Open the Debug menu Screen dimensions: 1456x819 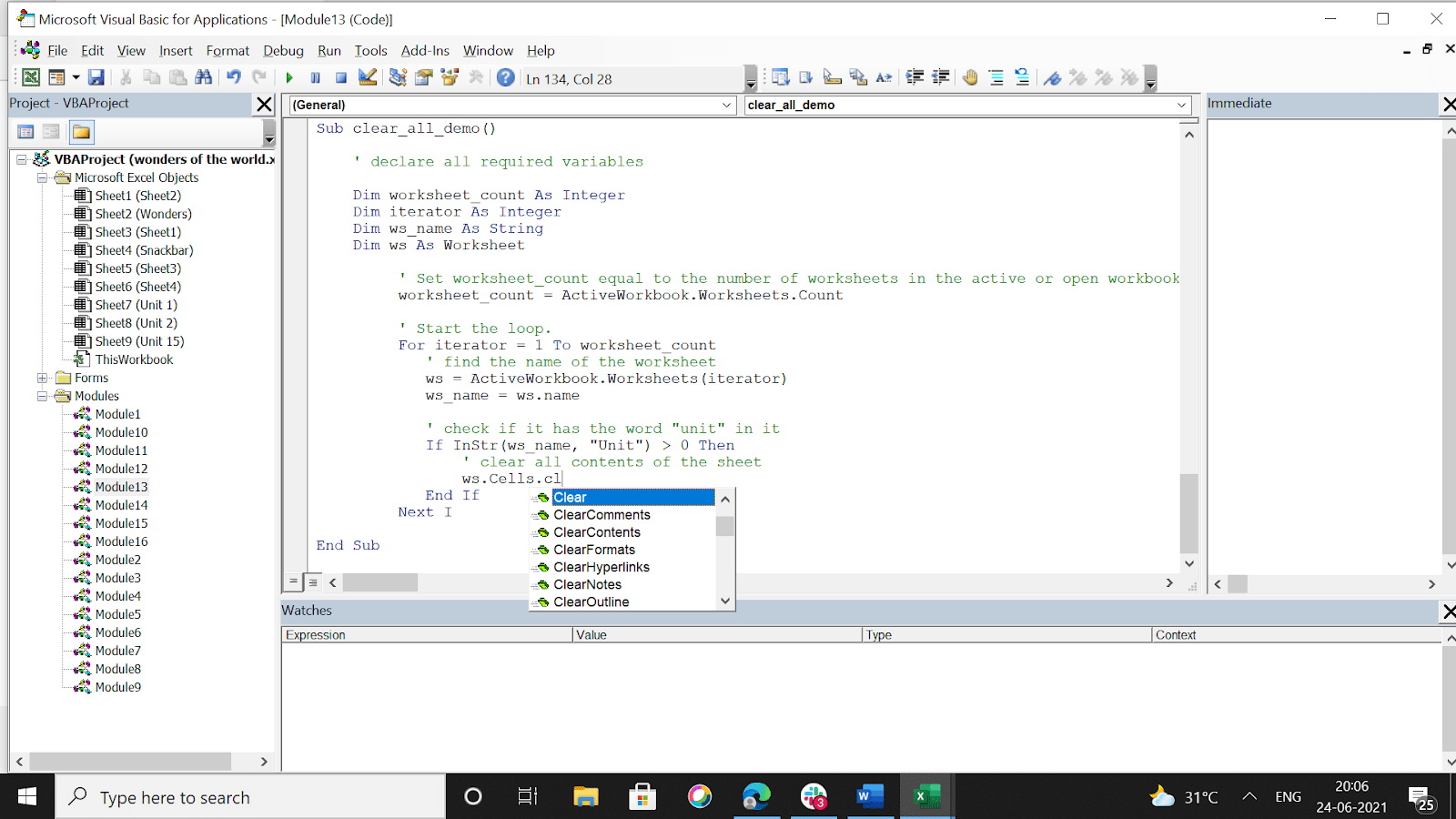pyautogui.click(x=283, y=51)
